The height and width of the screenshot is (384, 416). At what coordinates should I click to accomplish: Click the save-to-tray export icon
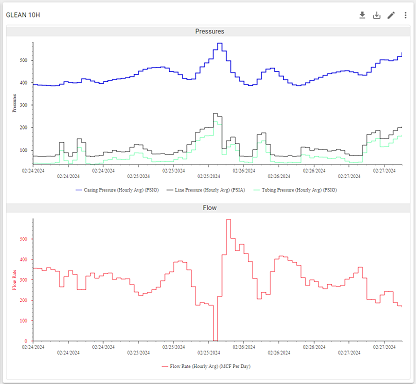(x=377, y=15)
